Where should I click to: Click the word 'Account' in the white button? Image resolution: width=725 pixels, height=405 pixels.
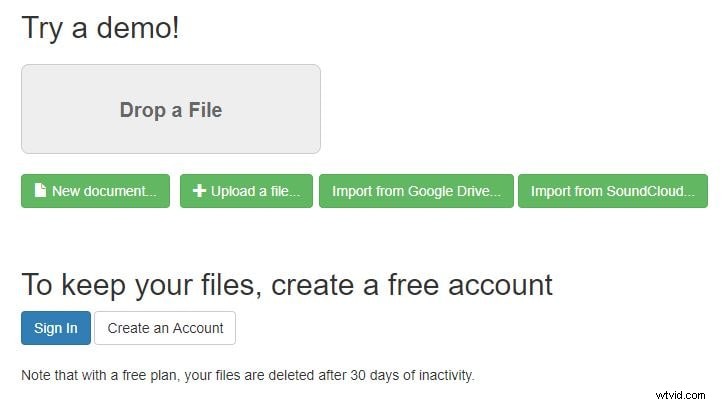tap(197, 328)
